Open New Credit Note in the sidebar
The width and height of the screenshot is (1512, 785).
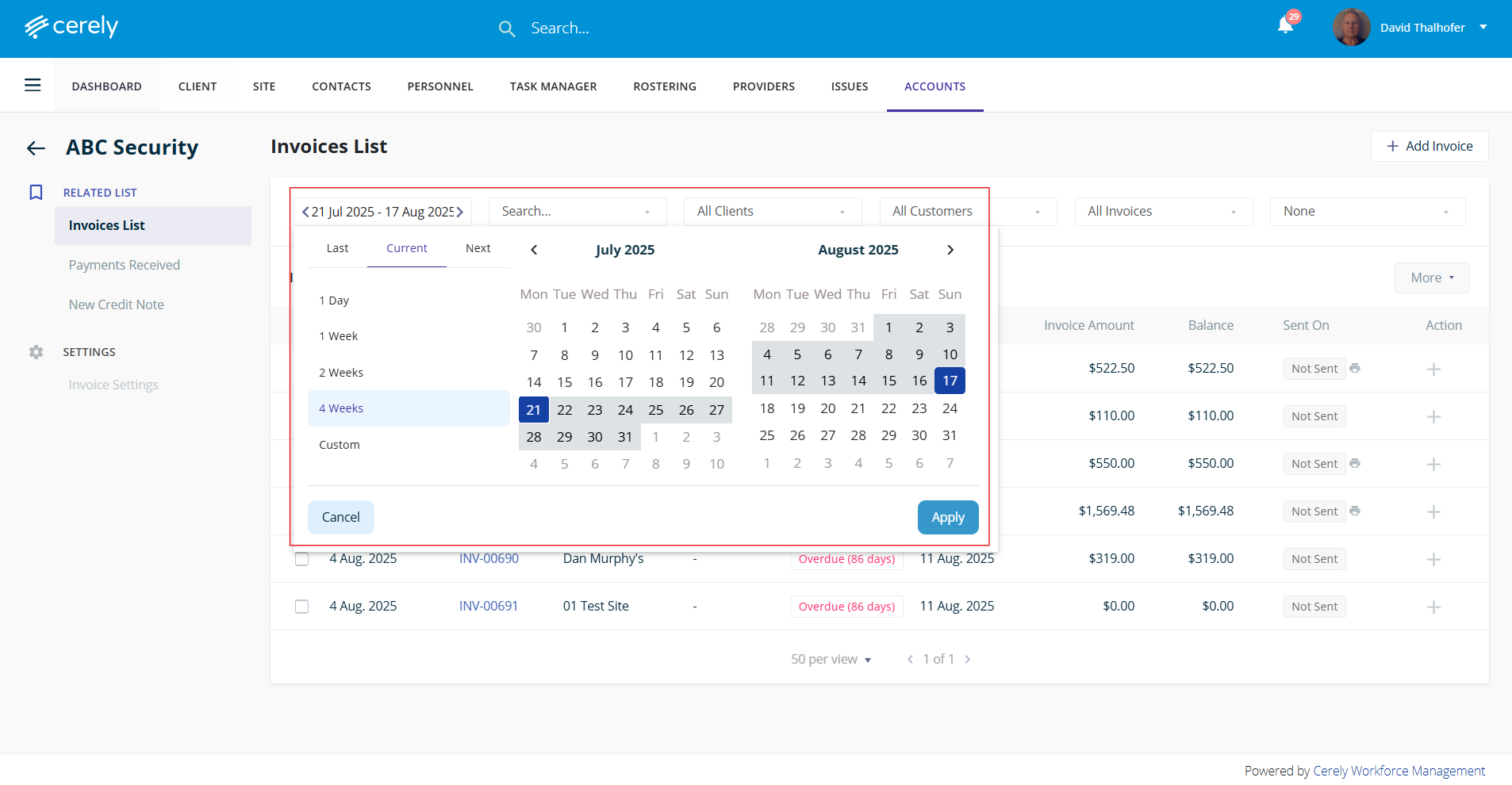(117, 304)
